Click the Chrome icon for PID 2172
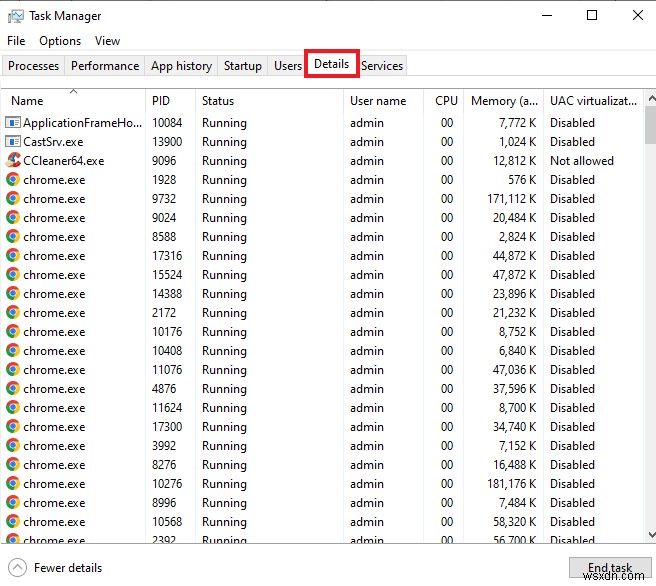The height and width of the screenshot is (586, 656). 13,313
